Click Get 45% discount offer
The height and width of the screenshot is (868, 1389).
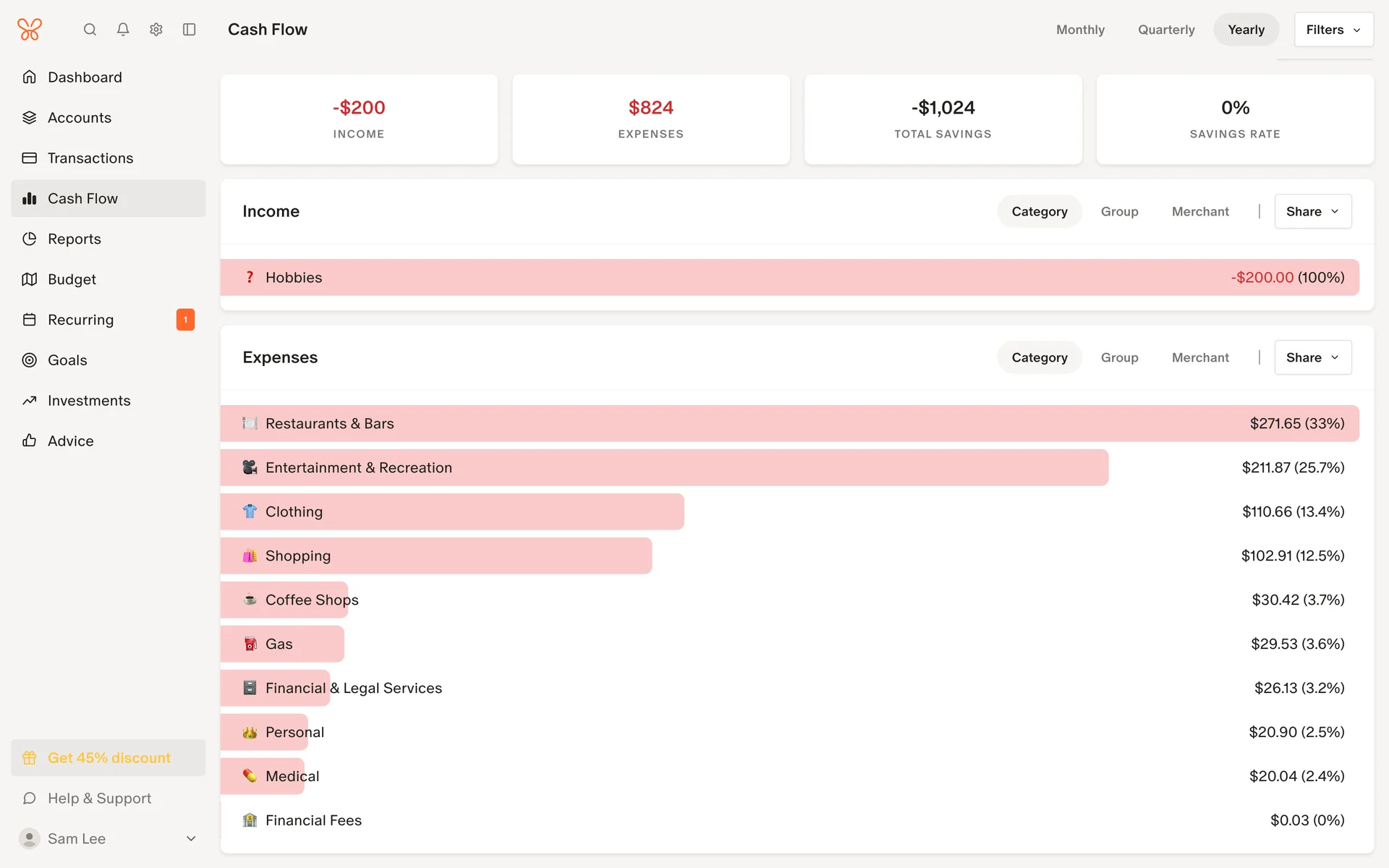109,758
